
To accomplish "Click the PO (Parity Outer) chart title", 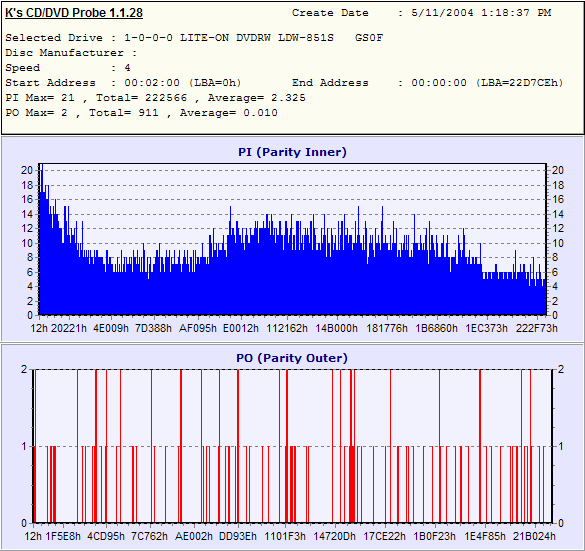I will point(292,358).
